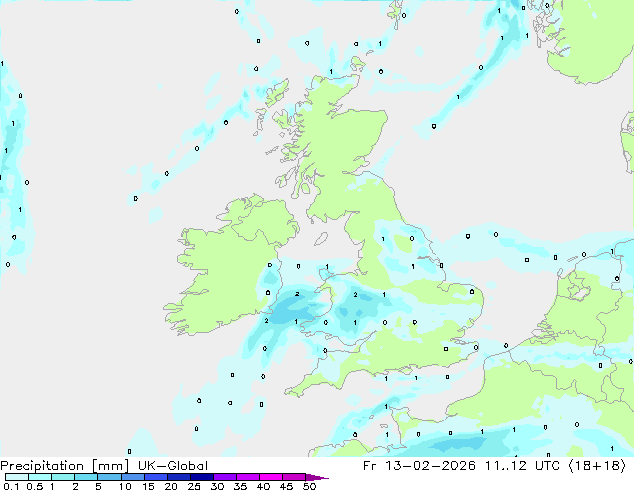Viewport: 634px width, 490px height.
Task: Click the 20–25 mm legend color box
Action: tap(178, 477)
